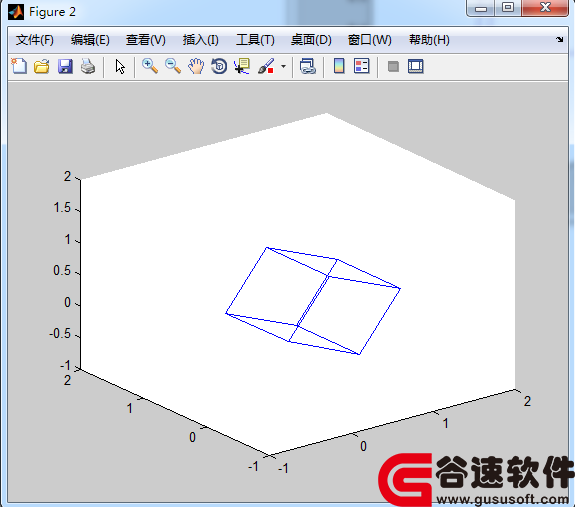Screen dimensions: 575x507
Task: Open file using folder icon
Action: (x=42, y=66)
